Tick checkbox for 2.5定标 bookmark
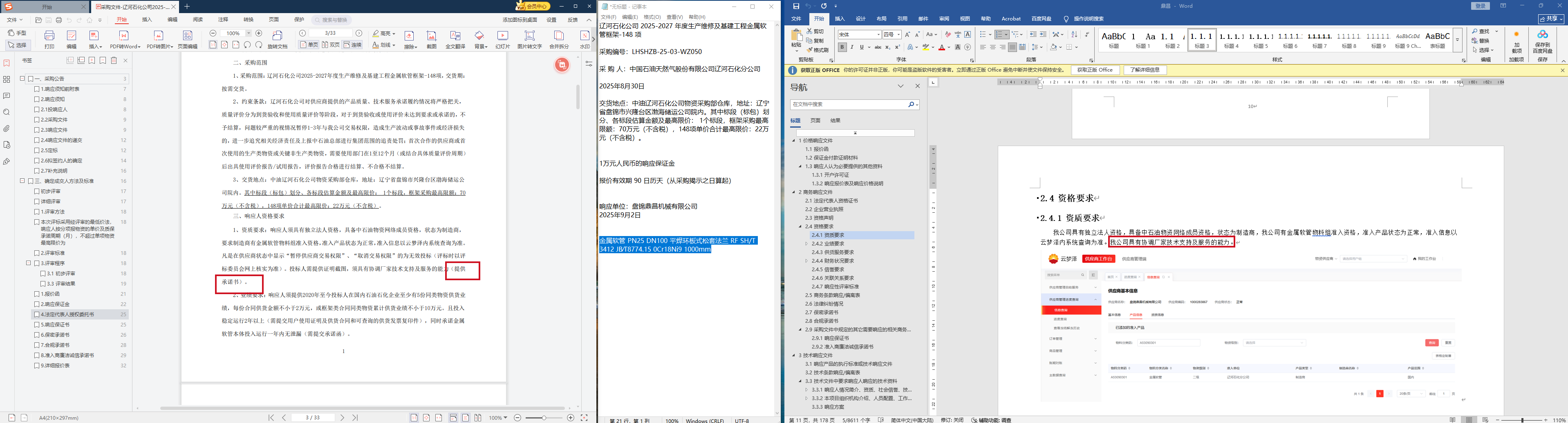 pyautogui.click(x=36, y=150)
